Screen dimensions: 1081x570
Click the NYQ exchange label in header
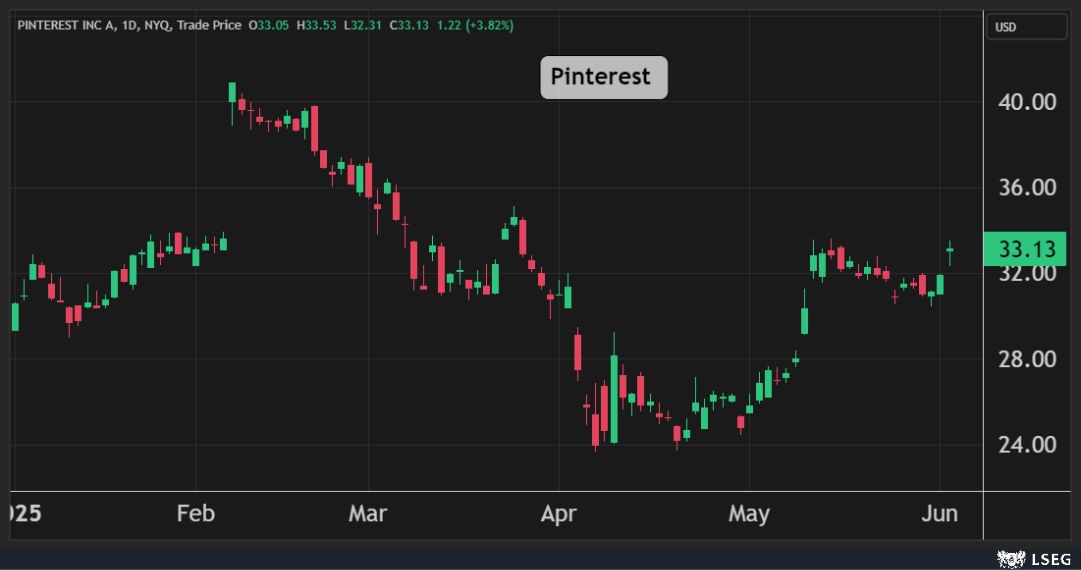point(156,26)
